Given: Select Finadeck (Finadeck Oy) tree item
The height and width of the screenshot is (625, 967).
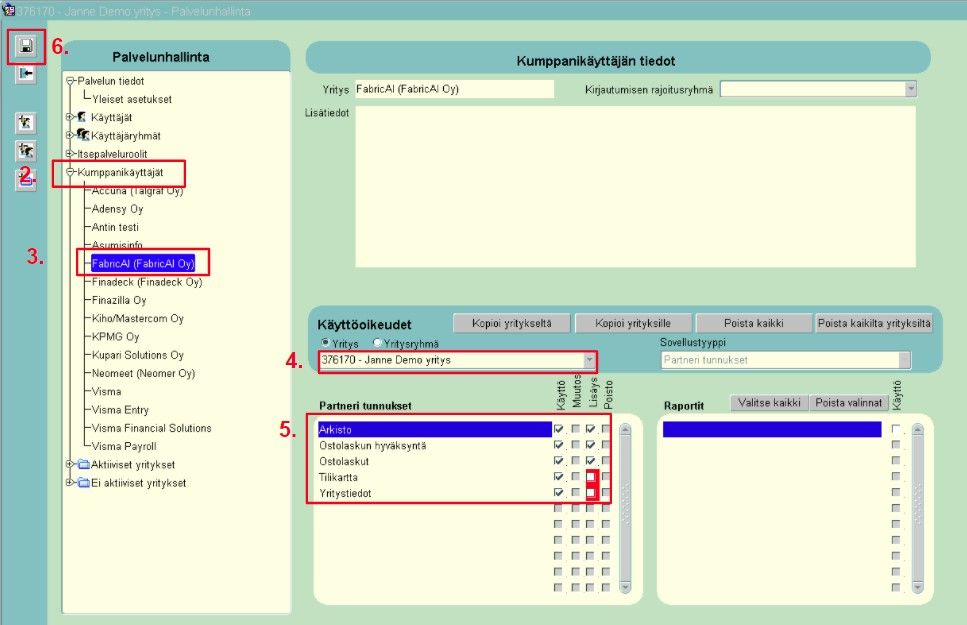Looking at the screenshot, I should 147,282.
